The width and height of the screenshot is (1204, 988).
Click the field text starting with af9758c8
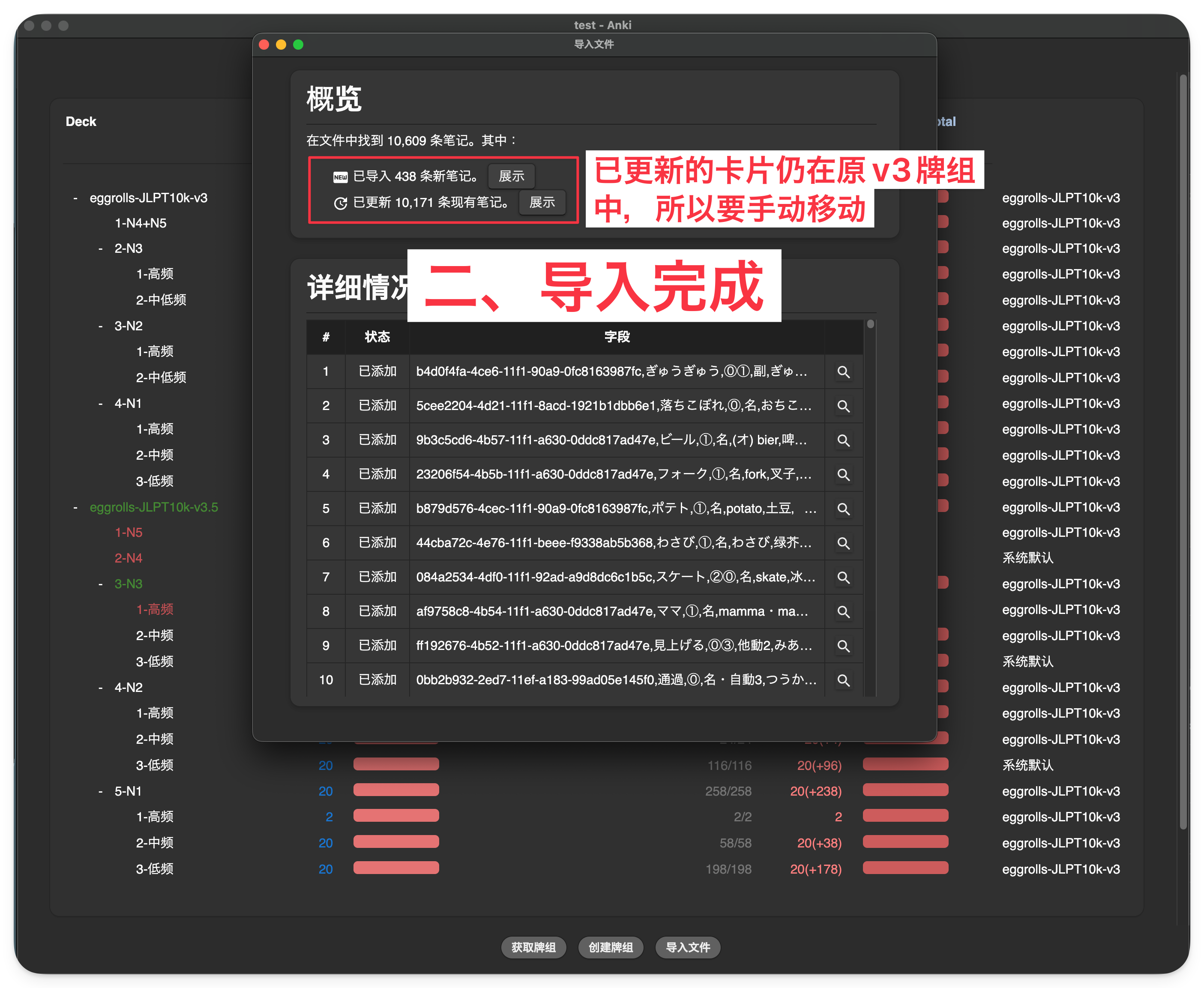pos(612,611)
